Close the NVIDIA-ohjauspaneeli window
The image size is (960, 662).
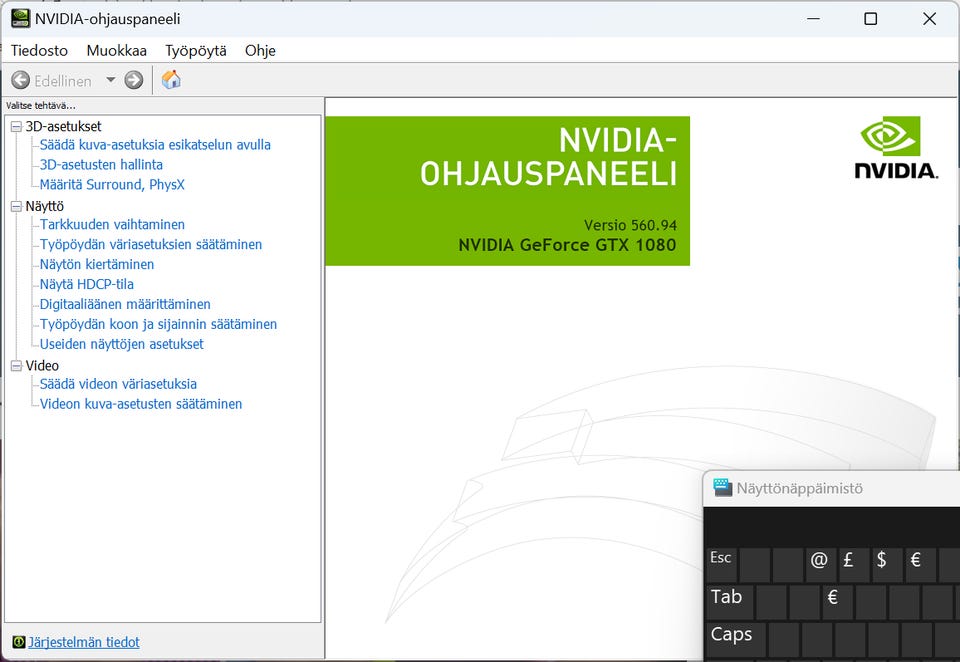tap(929, 19)
